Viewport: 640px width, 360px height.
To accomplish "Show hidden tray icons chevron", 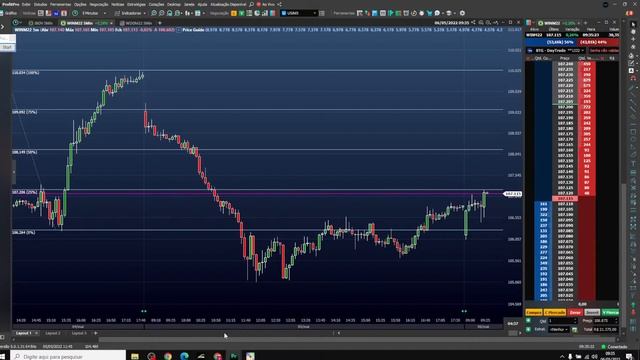I will point(562,357).
